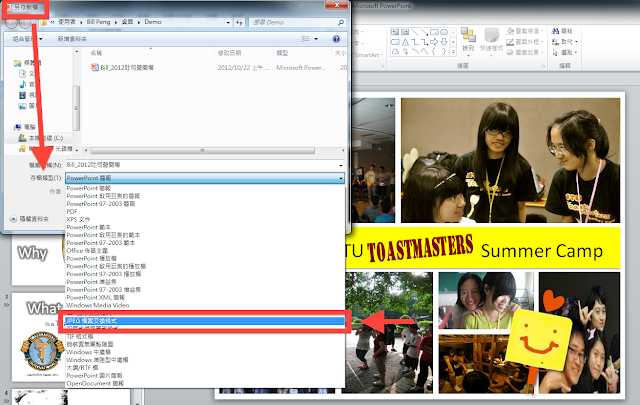Click New Folder (新增資料夾) button

72,39
